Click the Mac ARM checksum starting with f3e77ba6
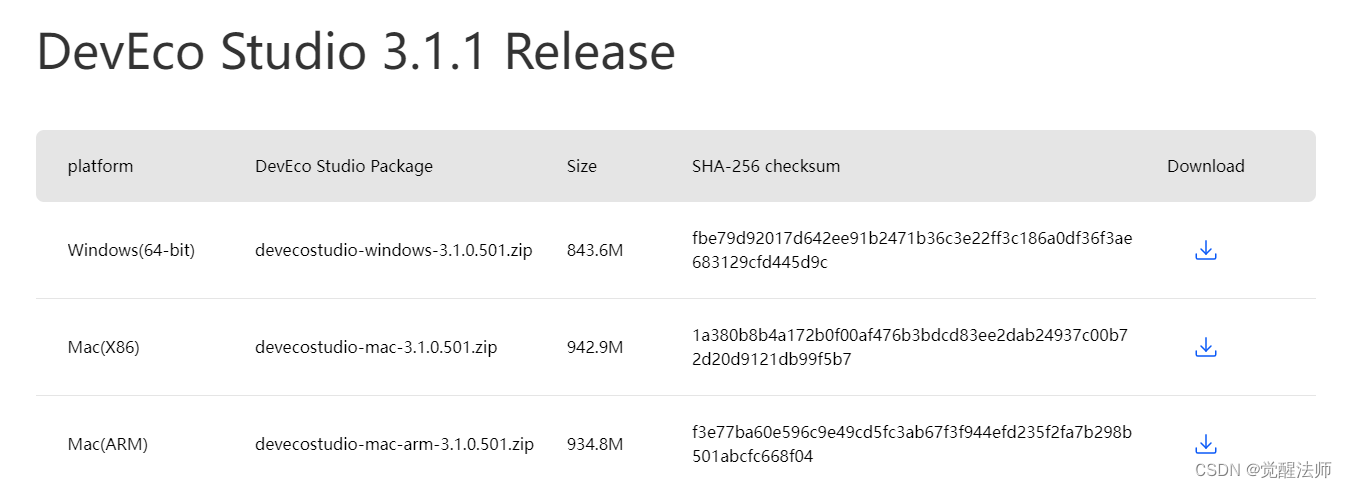 912,444
